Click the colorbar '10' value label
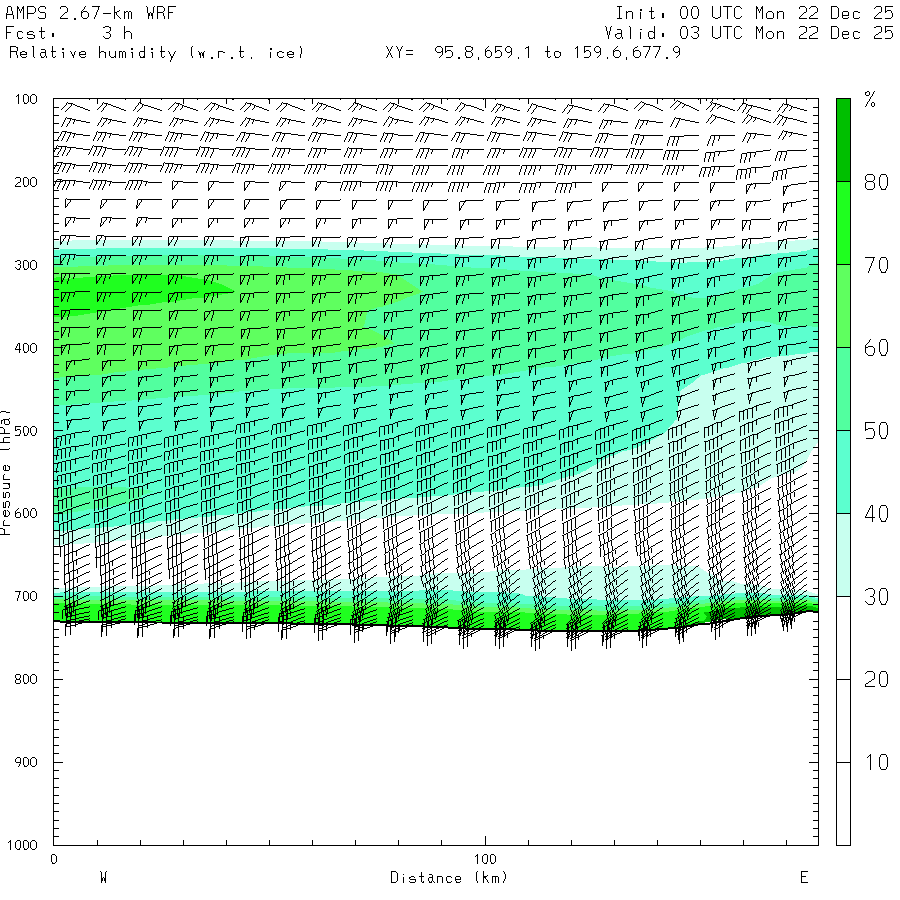Image resolution: width=900 pixels, height=900 pixels. point(876,762)
